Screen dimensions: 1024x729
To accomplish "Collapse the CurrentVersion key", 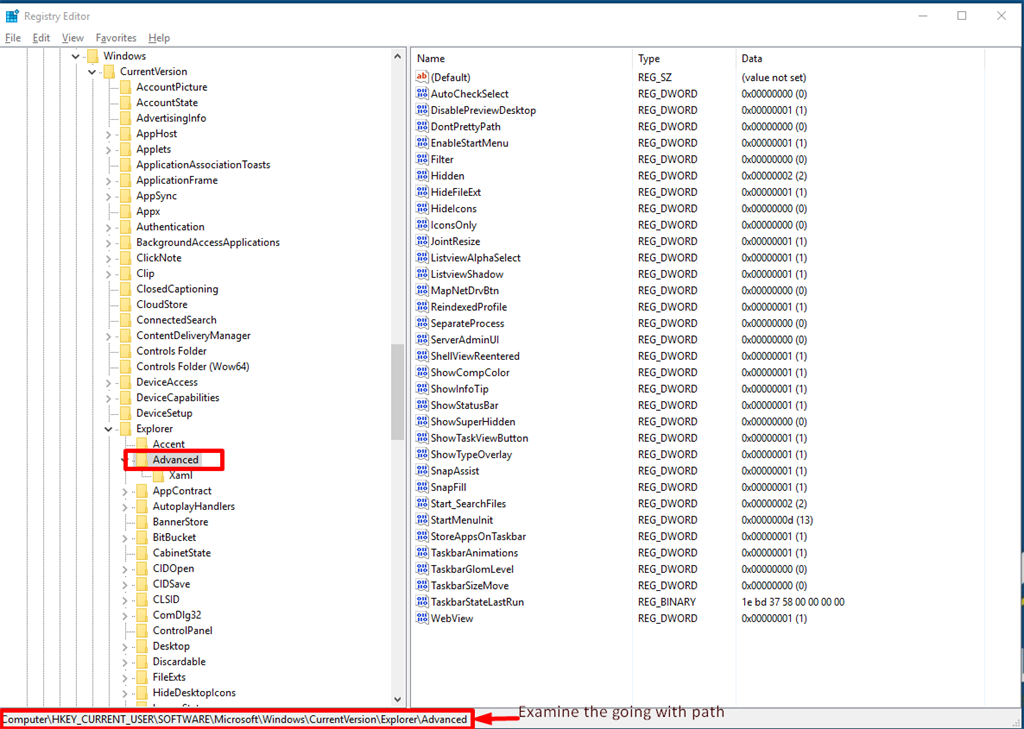I will tap(92, 72).
